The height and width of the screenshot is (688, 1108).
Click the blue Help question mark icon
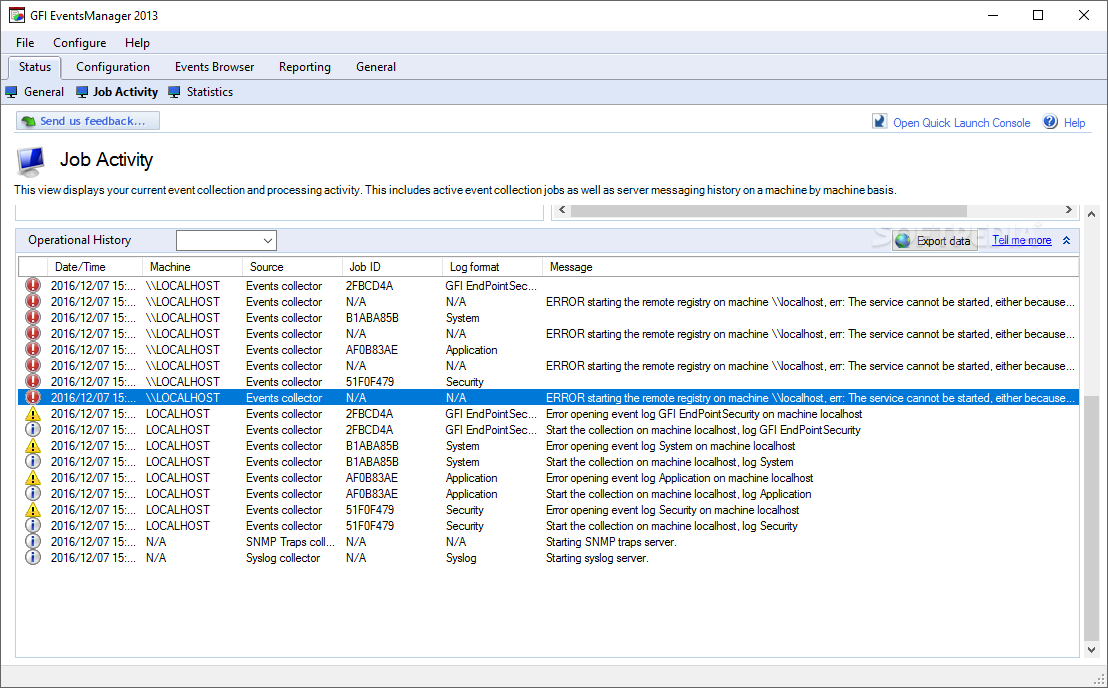pos(1050,121)
